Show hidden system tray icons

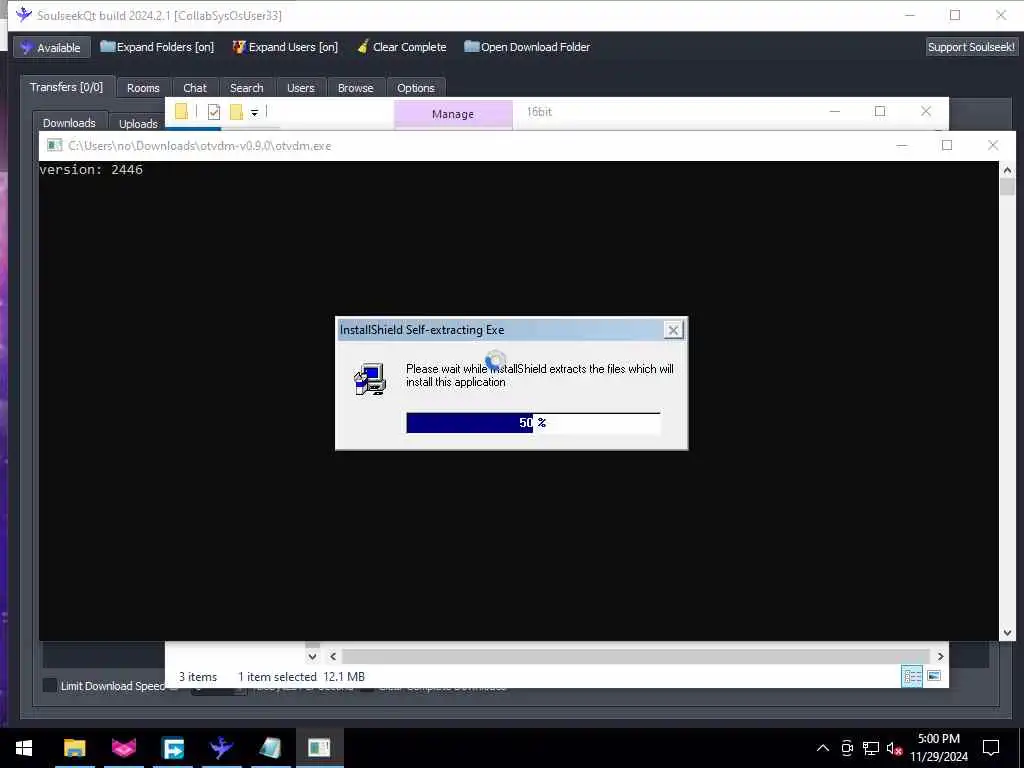[x=823, y=748]
